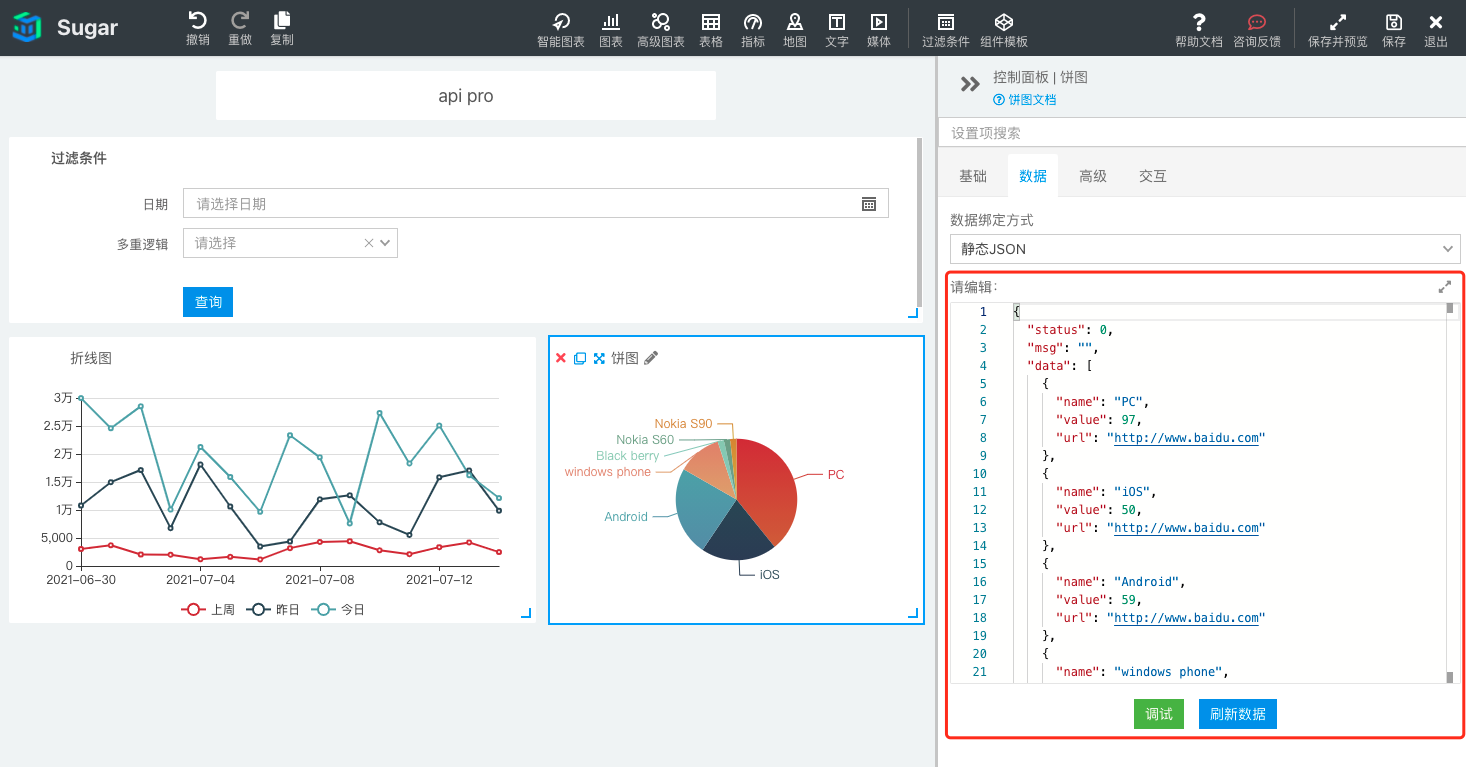Screen dimensions: 1466x767
Task: Click the Save and Preview icon
Action: coord(1337,23)
